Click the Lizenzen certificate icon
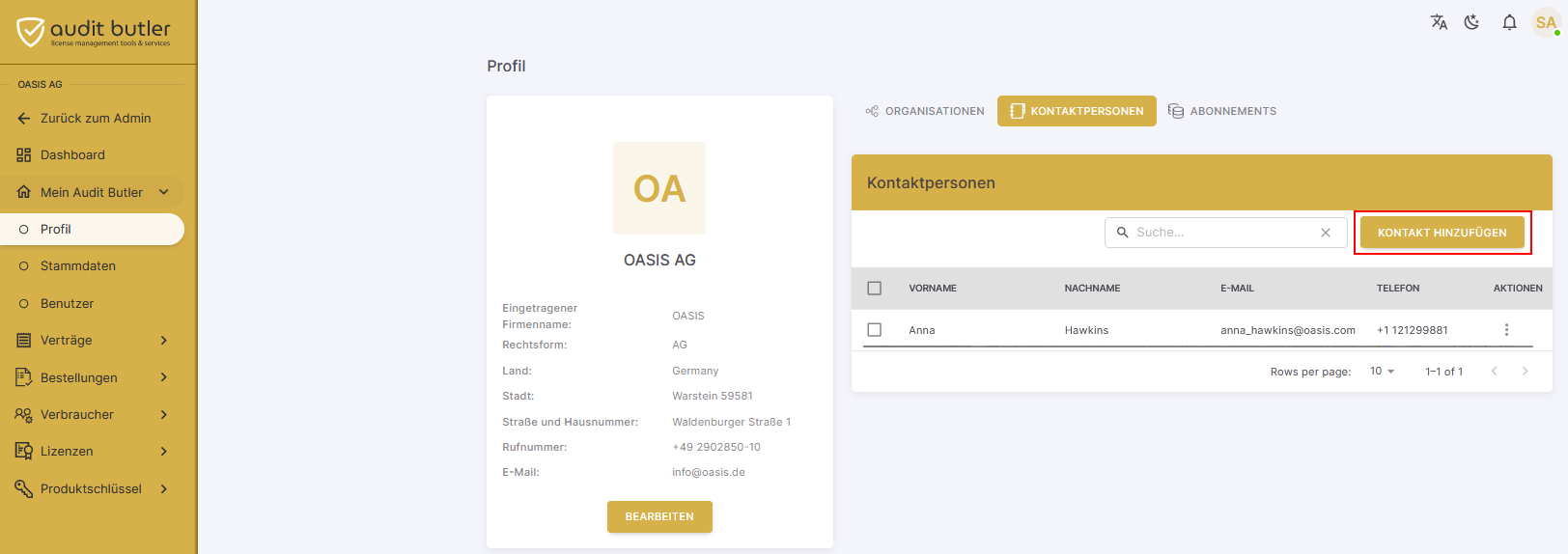The width and height of the screenshot is (1568, 554). (x=24, y=451)
